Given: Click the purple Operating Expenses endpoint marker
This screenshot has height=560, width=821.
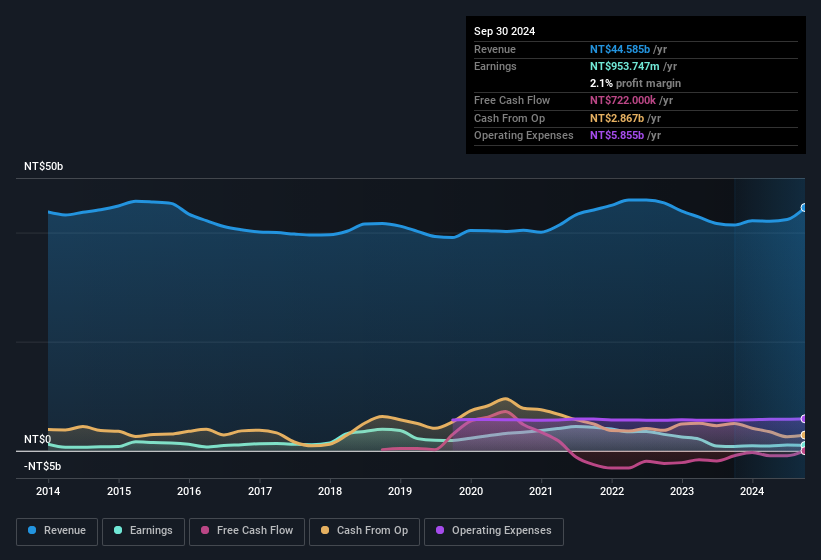Looking at the screenshot, I should (804, 419).
